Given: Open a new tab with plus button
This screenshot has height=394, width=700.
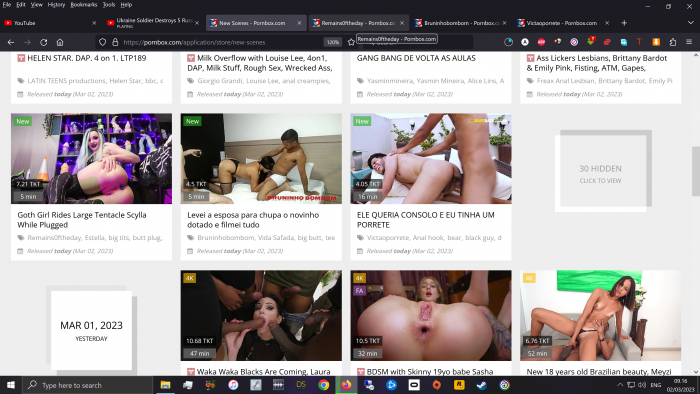Looking at the screenshot, I should [624, 23].
